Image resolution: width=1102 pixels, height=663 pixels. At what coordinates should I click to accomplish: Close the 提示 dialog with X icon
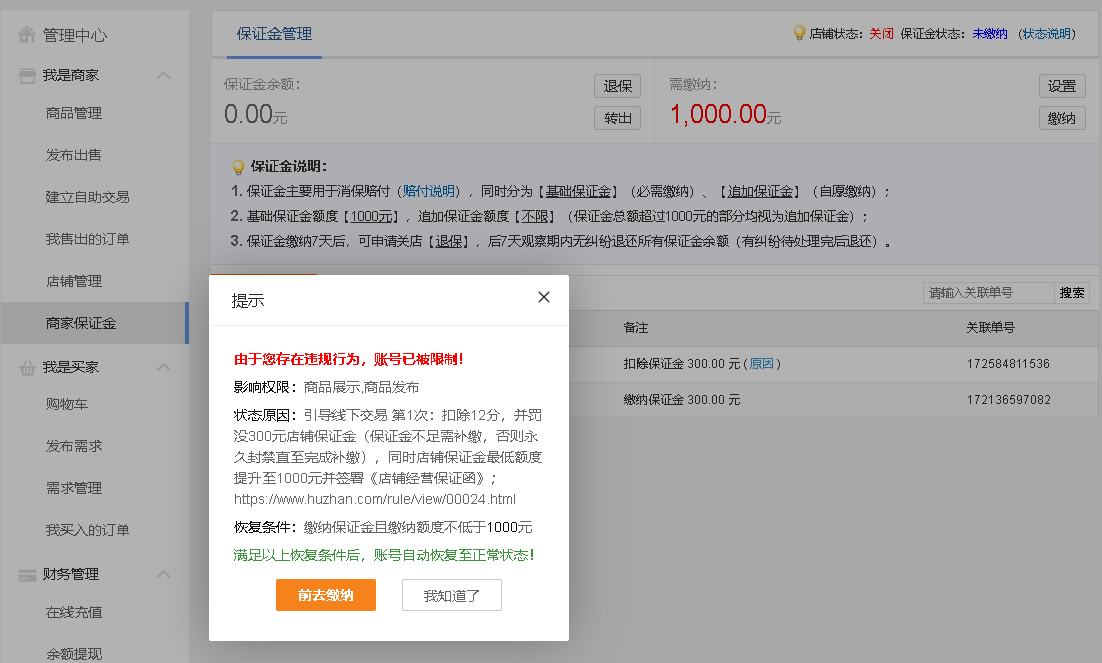[544, 297]
